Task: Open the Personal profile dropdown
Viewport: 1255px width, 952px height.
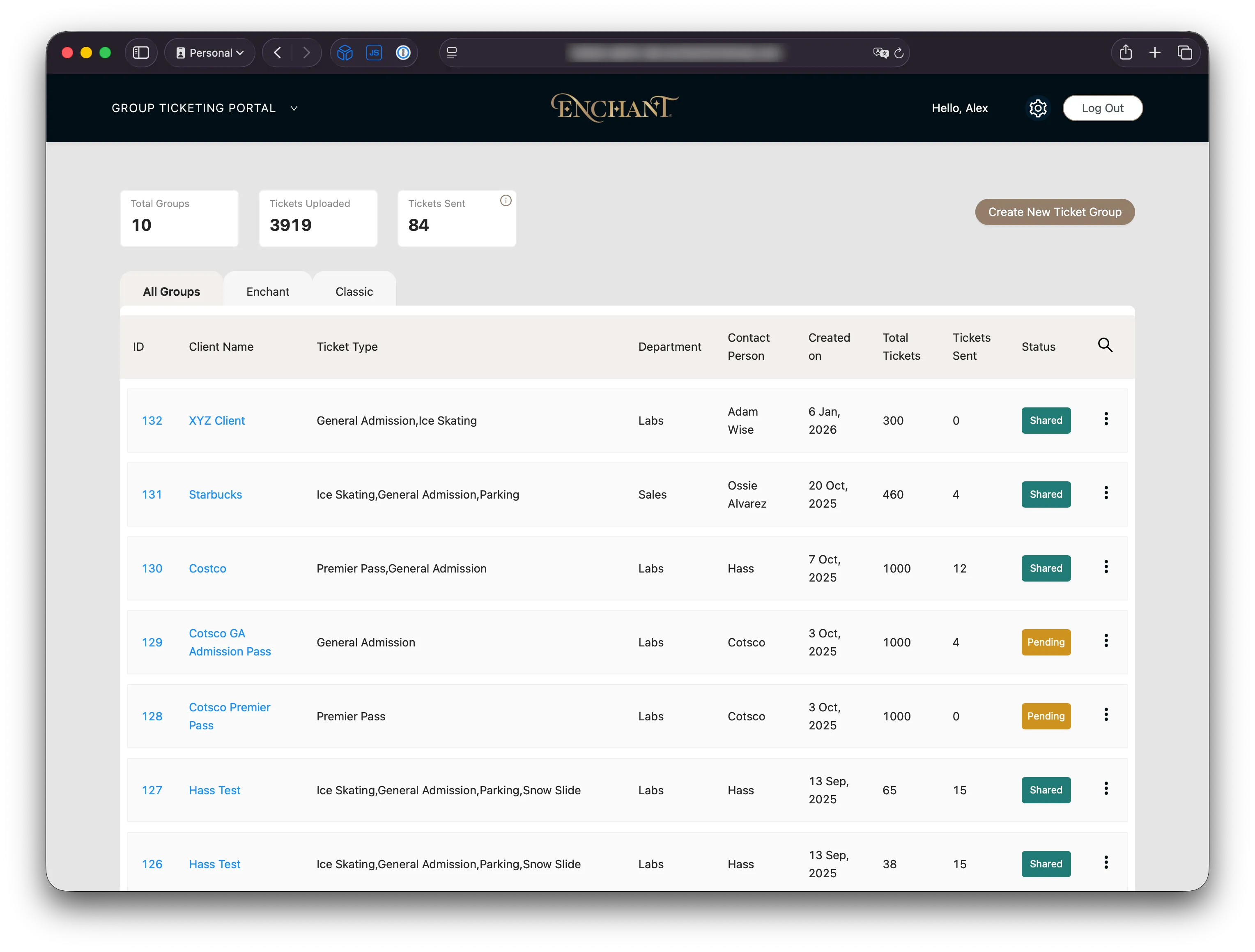Action: pyautogui.click(x=209, y=53)
